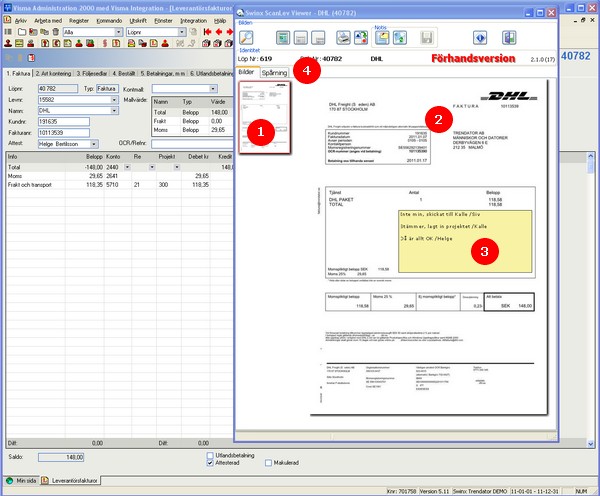Screen dimensions: 600x496
Task: Open the Arkiv menu
Action: point(21,20)
